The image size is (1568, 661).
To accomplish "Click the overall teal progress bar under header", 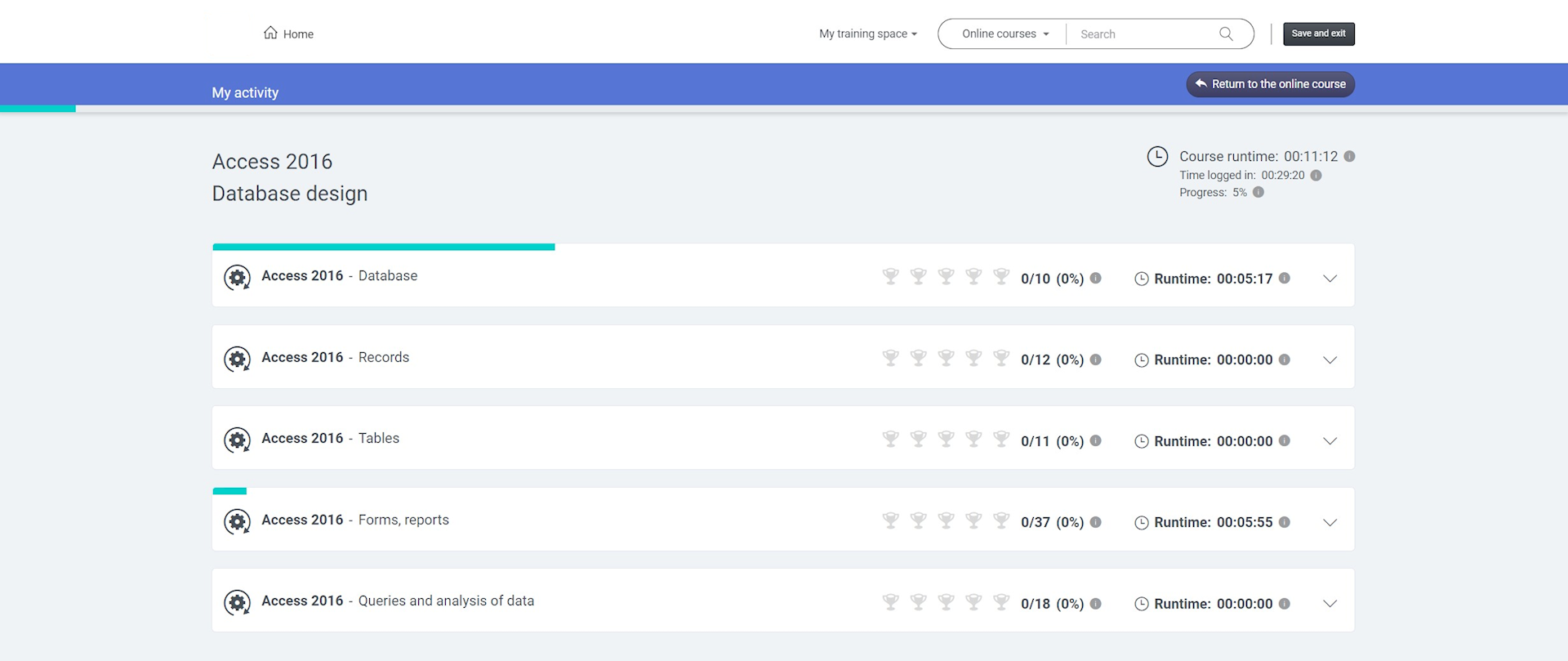I will [38, 108].
